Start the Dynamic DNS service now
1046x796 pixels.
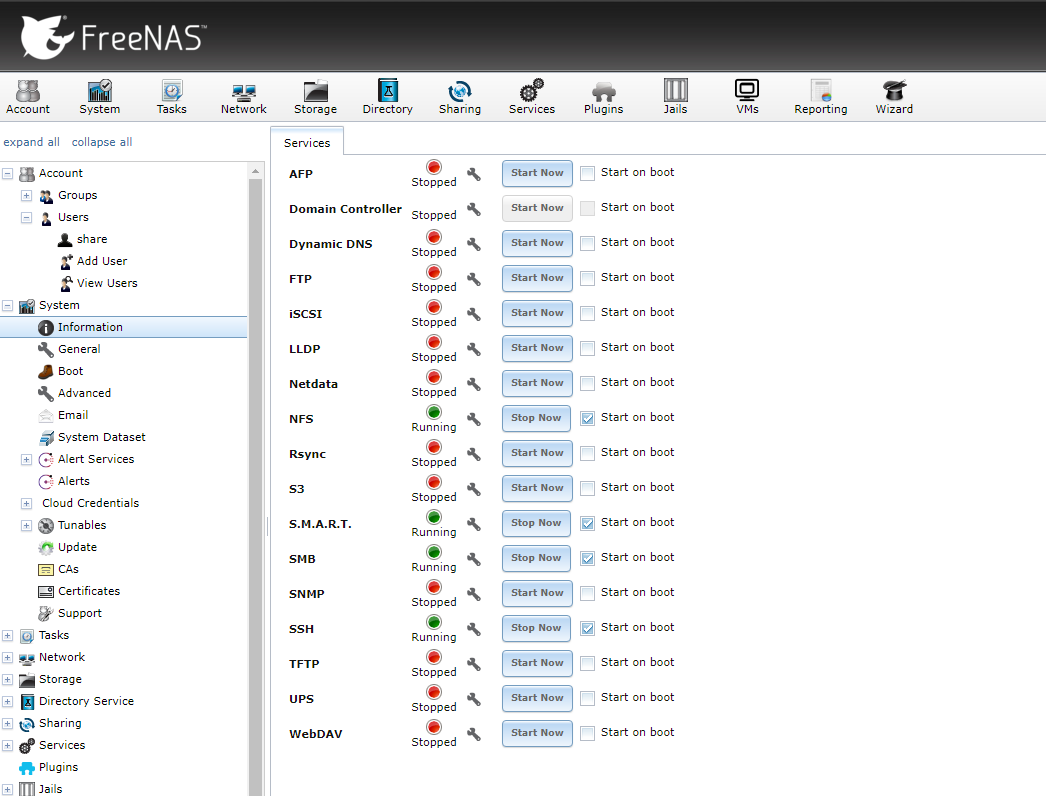[x=537, y=243]
